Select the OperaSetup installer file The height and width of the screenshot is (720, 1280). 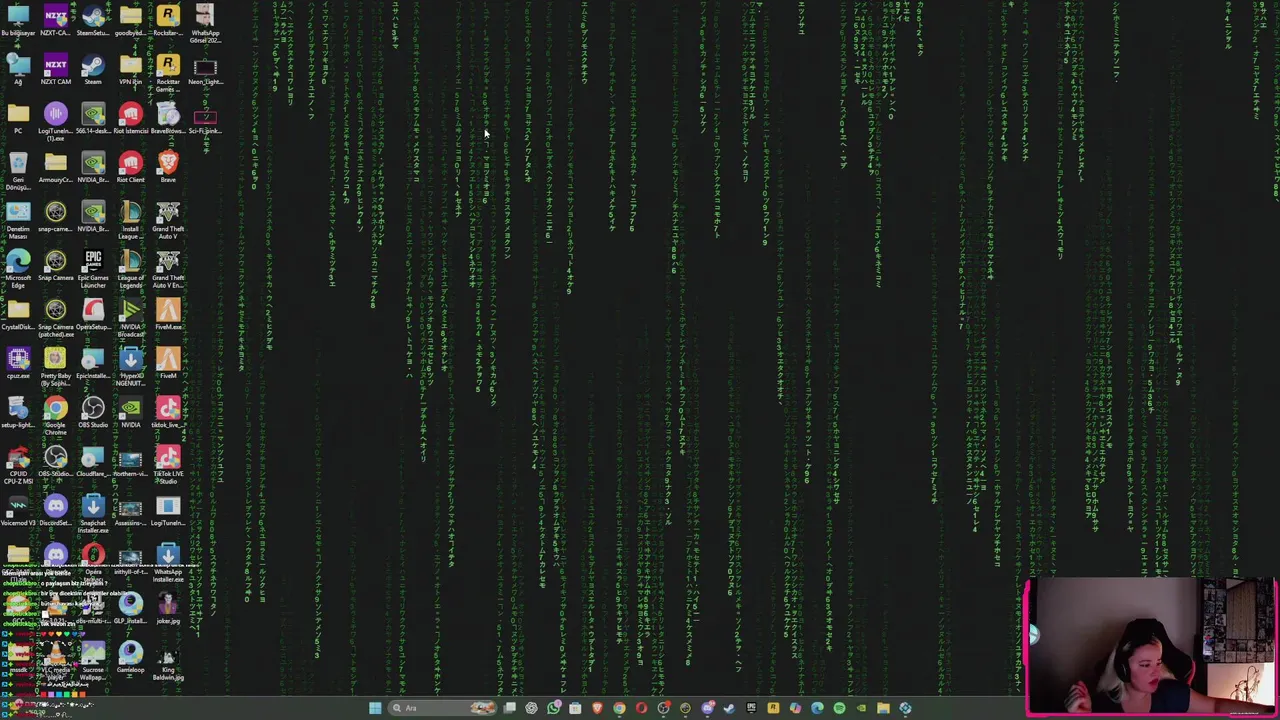93,314
